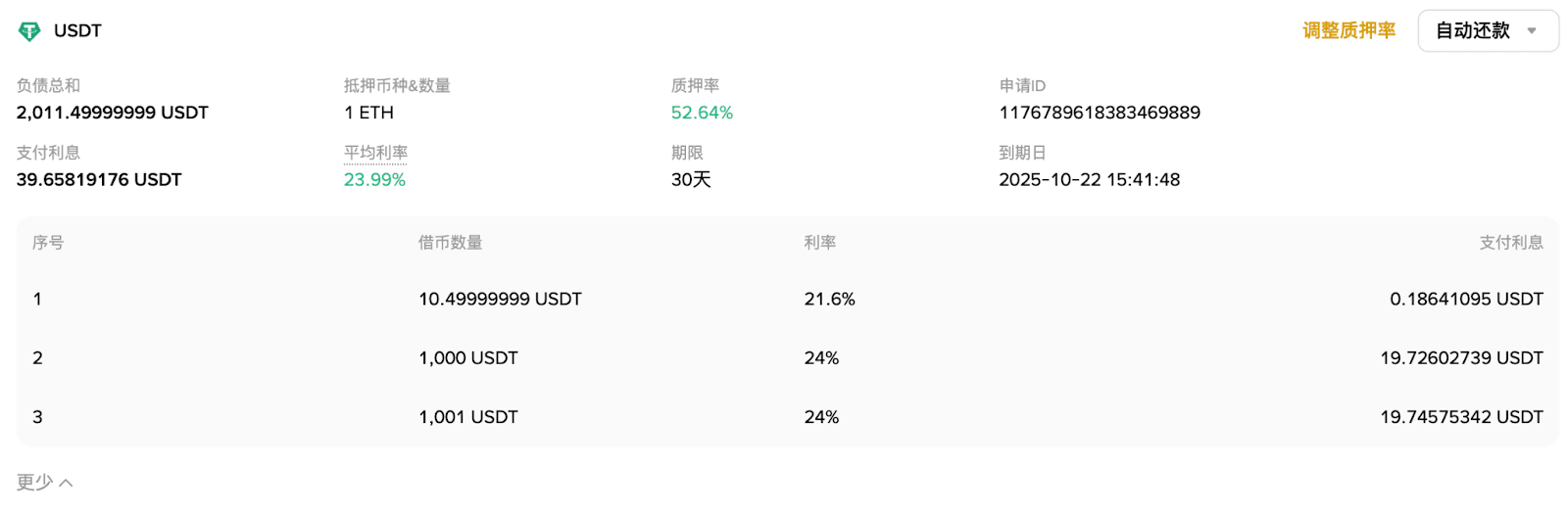The image size is (1568, 514).
Task: Click the 19.74575342 USDT interest value
Action: point(1461,417)
